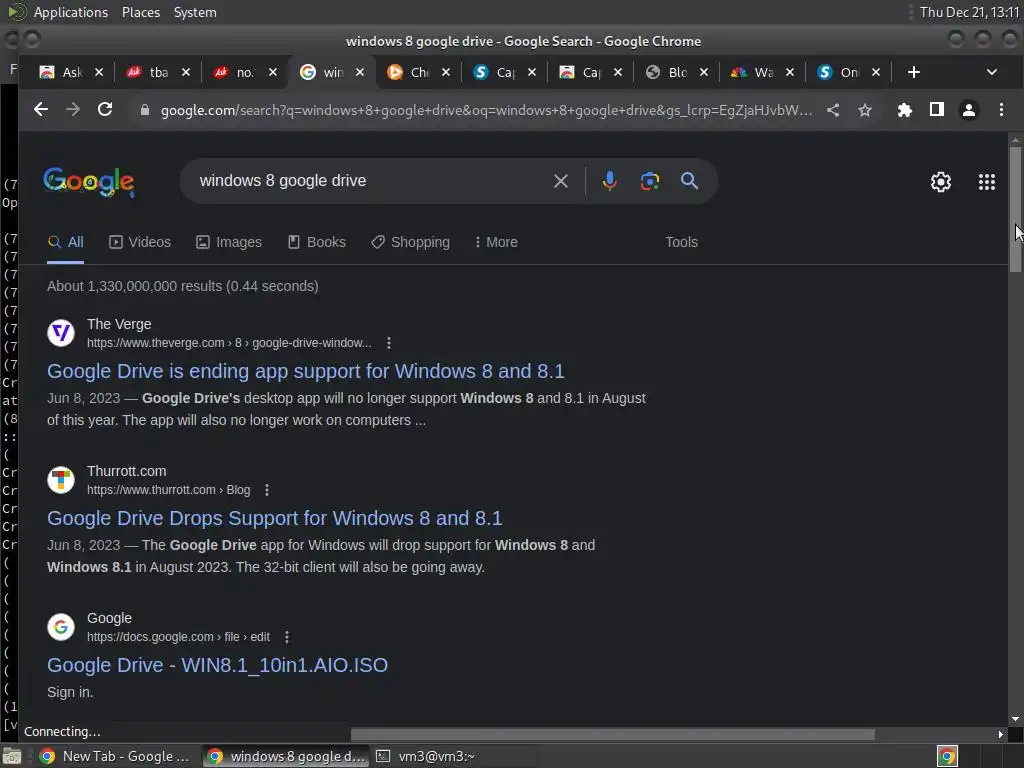Close the 'tba' browser tab
This screenshot has height=768, width=1024.
[x=185, y=72]
